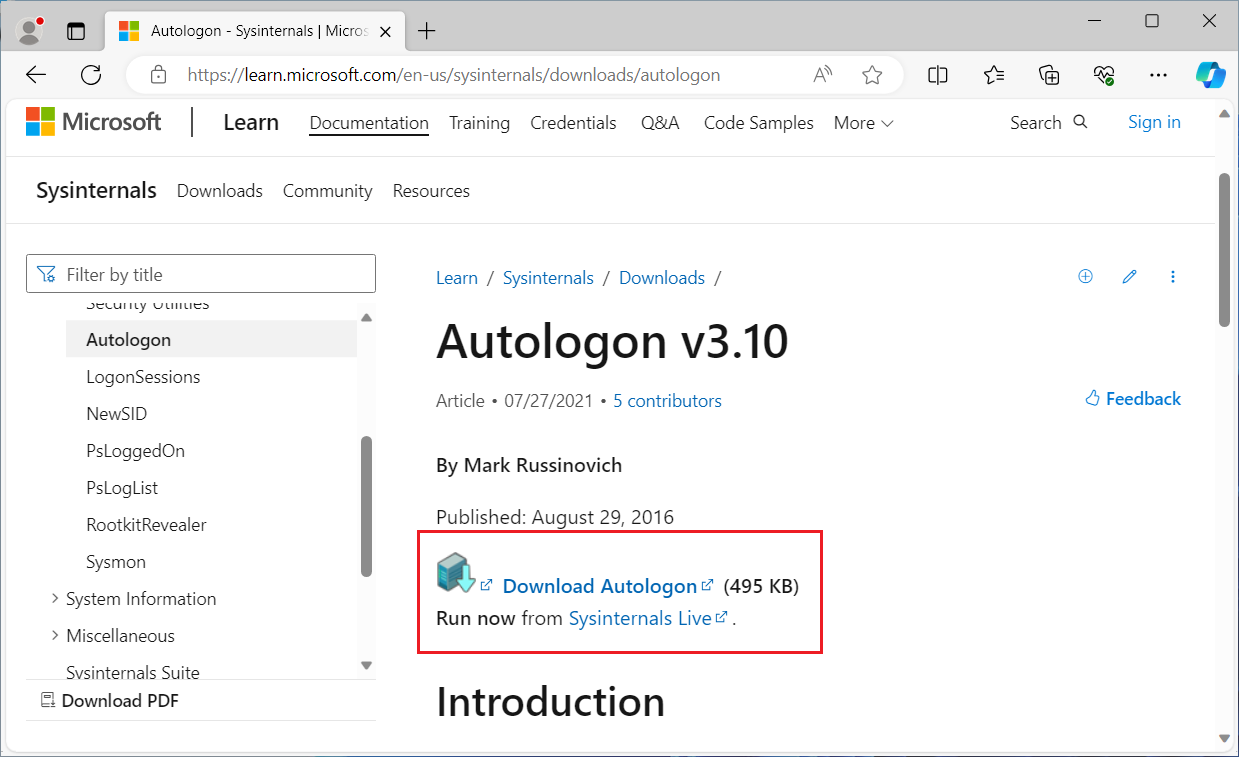This screenshot has width=1239, height=757.
Task: Expand System Information tree node
Action: pyautogui.click(x=54, y=599)
